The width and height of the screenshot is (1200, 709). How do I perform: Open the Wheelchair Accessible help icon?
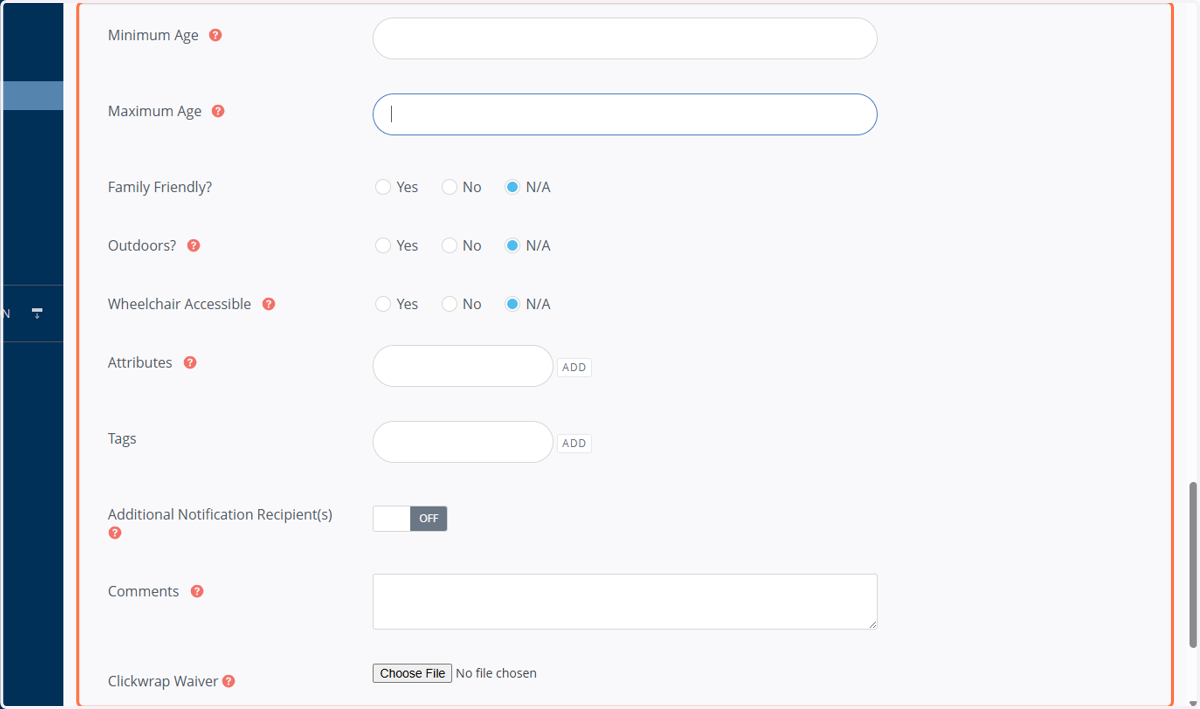(268, 304)
